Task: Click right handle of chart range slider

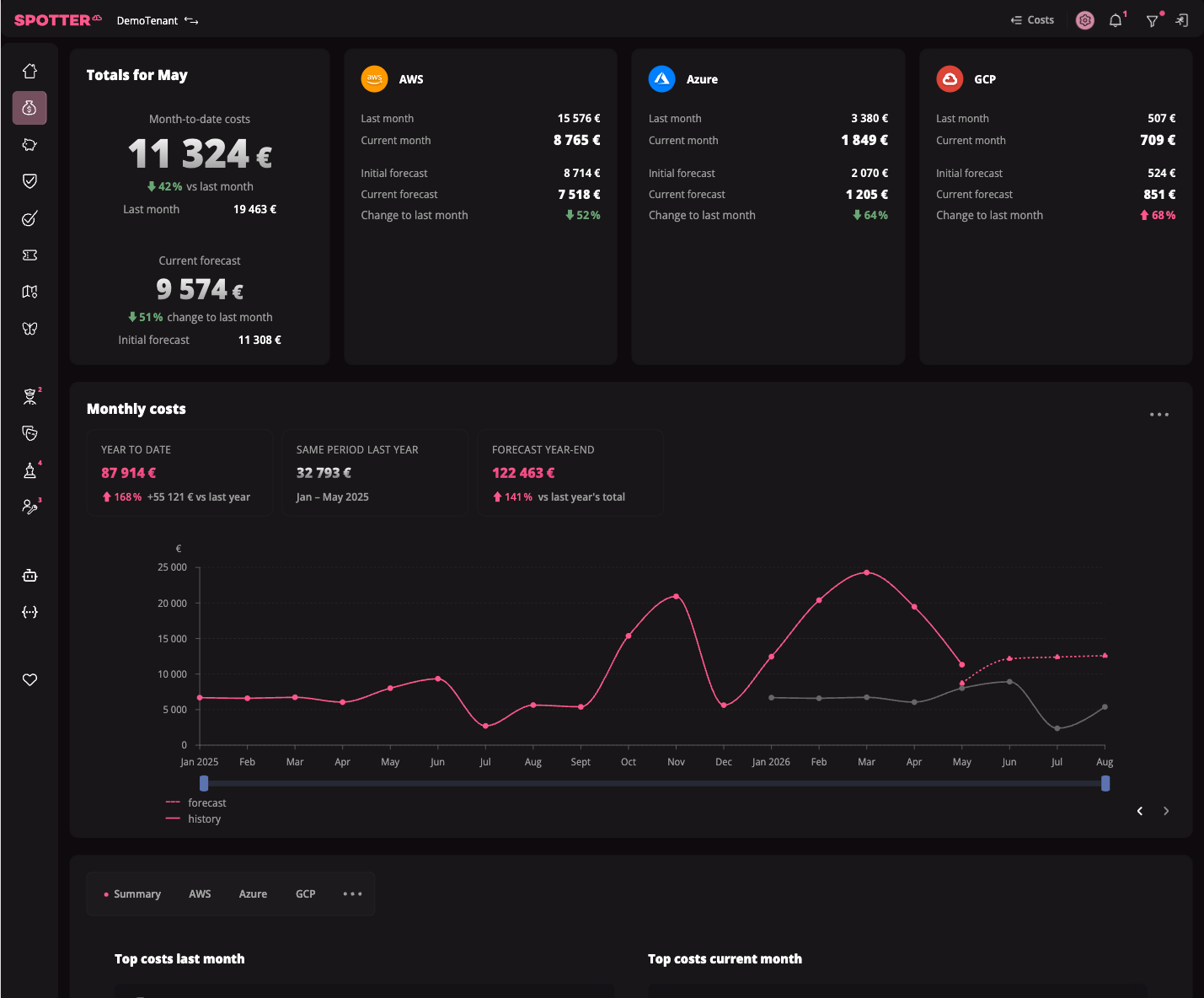Action: point(1105,783)
